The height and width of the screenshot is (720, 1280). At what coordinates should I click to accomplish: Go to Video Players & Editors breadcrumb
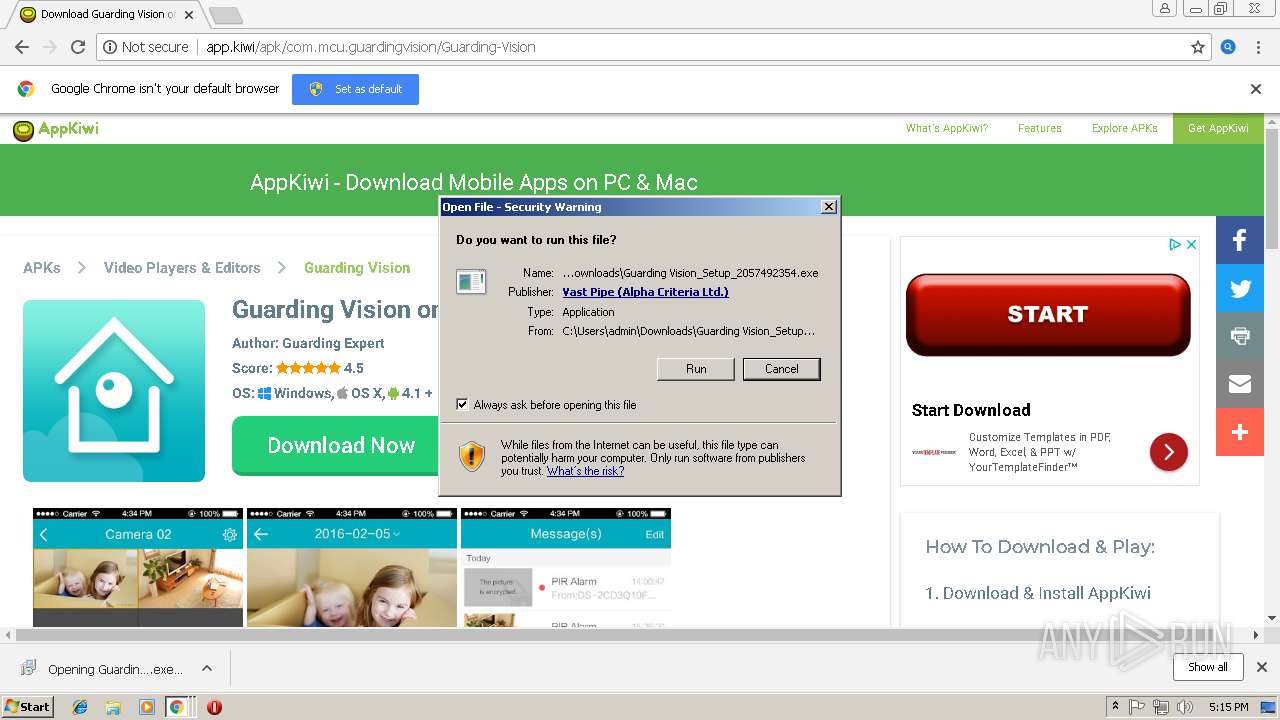tap(182, 268)
